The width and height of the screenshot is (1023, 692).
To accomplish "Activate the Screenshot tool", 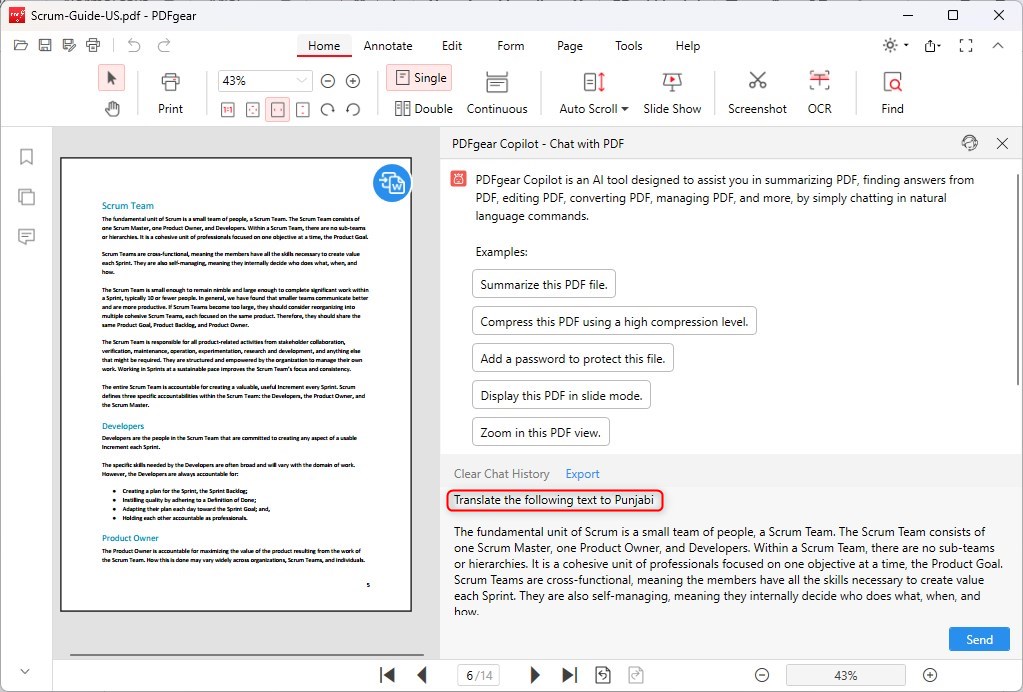I will (757, 93).
